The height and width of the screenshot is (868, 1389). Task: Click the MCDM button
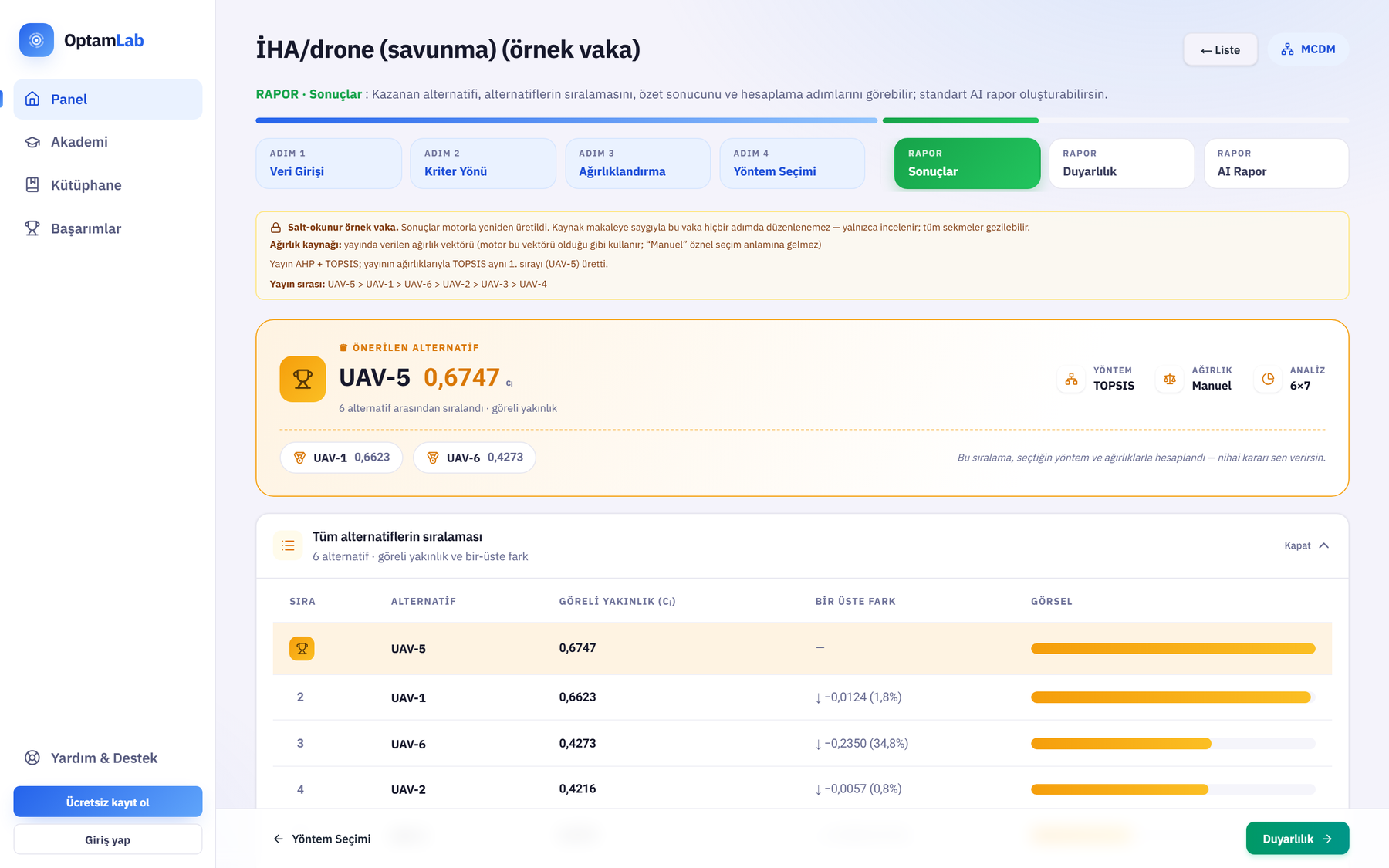[x=1308, y=49]
